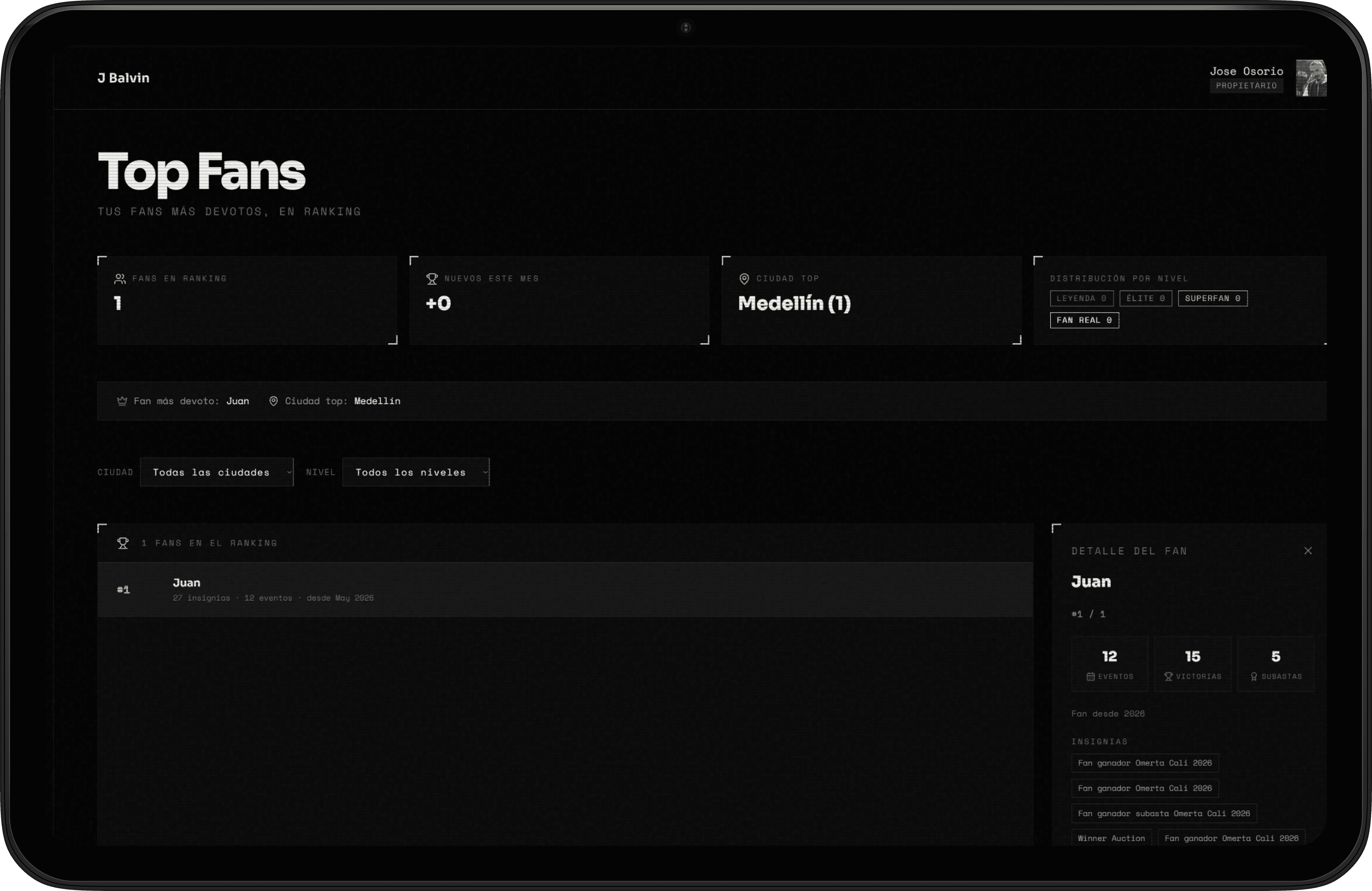Click the Fan desde 2026 text
The image size is (1372, 891).
(x=1108, y=714)
